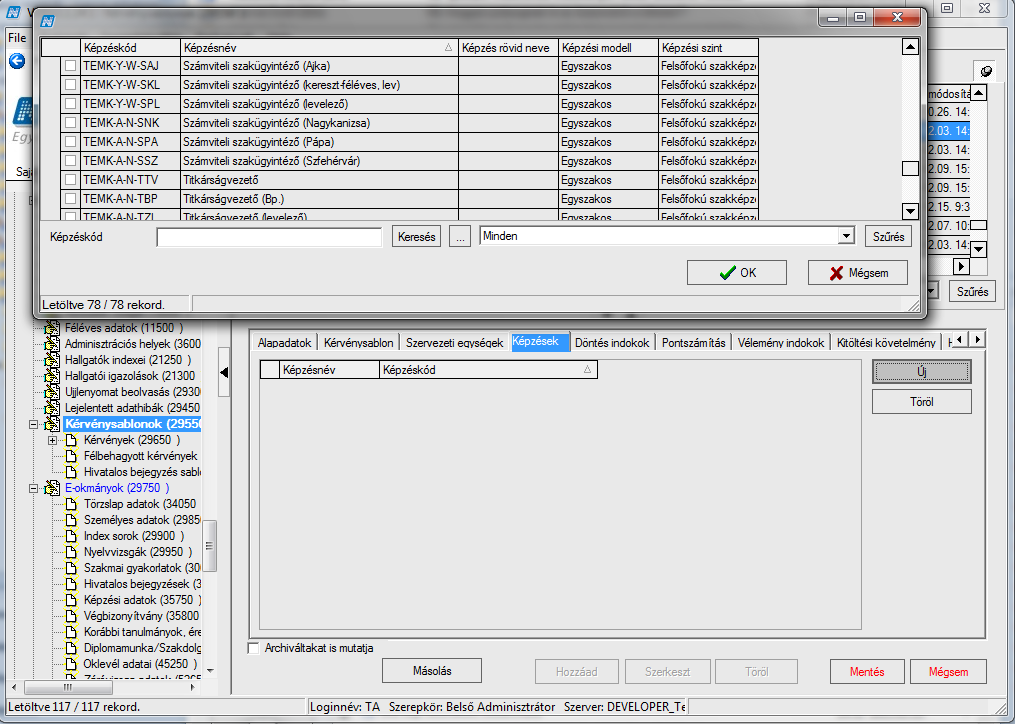Tick checkbox for TEMK-Y-W-SAJ row
Image resolution: width=1015 pixels, height=724 pixels.
point(71,66)
